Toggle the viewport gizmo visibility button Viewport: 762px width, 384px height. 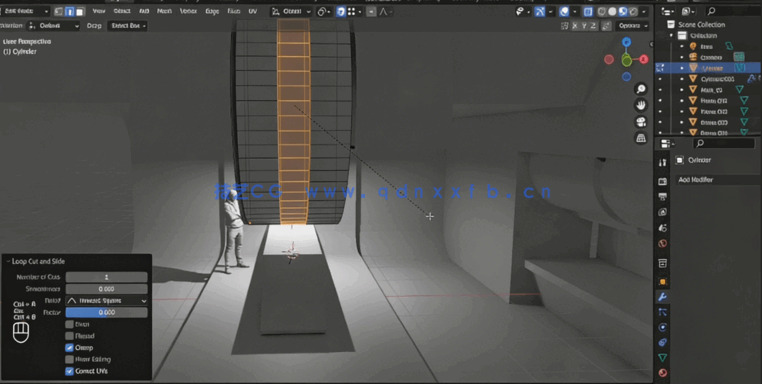click(540, 11)
